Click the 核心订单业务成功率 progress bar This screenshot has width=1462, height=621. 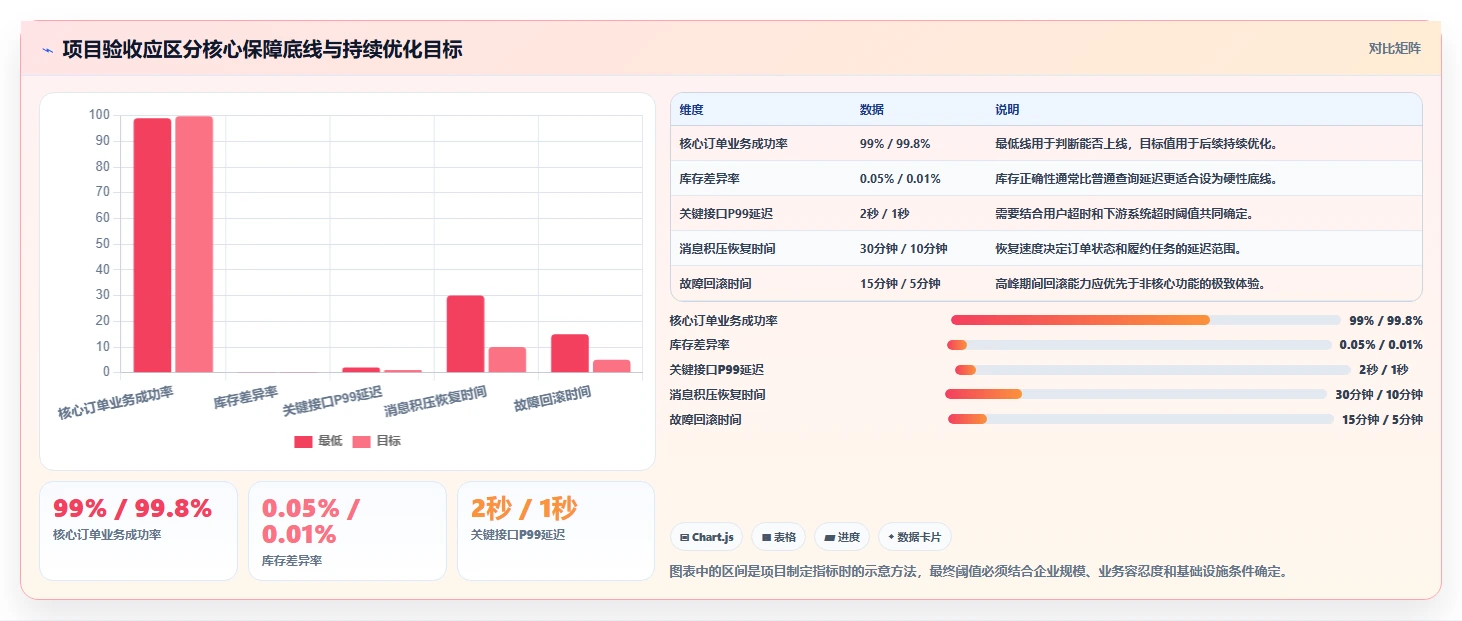pos(1145,320)
